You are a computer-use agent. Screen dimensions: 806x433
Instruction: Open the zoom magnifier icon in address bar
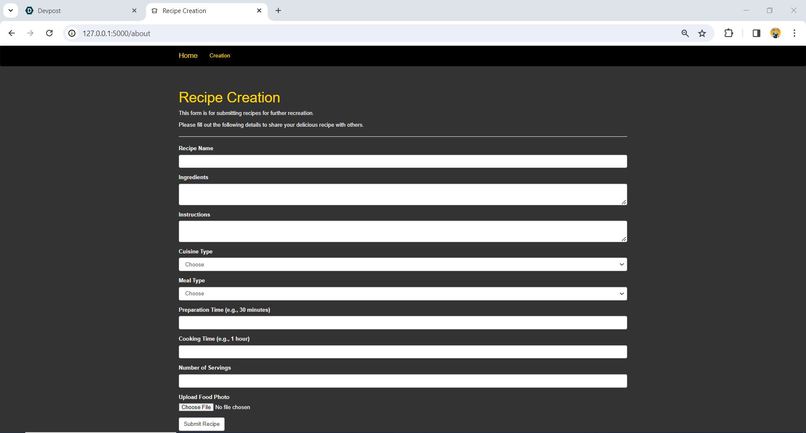pos(685,33)
